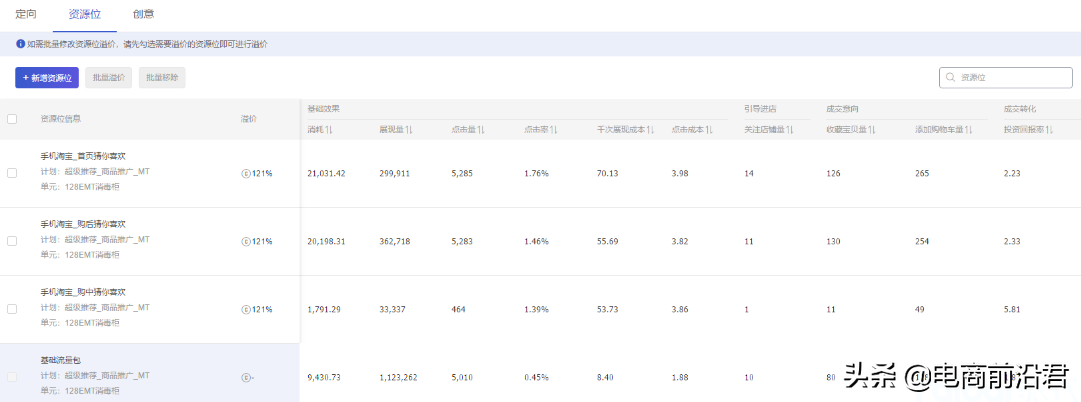1081x402 pixels.
Task: Sort by 展现量 column sort icon
Action: [x=409, y=130]
